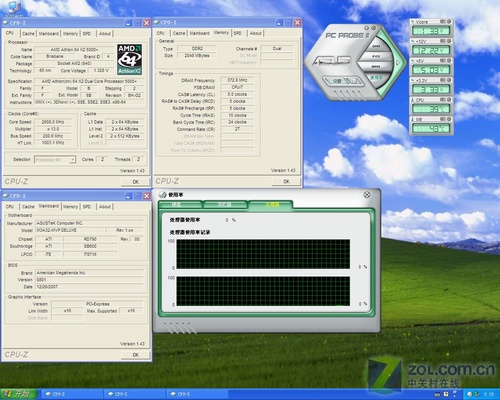Click the Vcore 1.33 V display
Screen dimensions: 500x400
tap(431, 31)
